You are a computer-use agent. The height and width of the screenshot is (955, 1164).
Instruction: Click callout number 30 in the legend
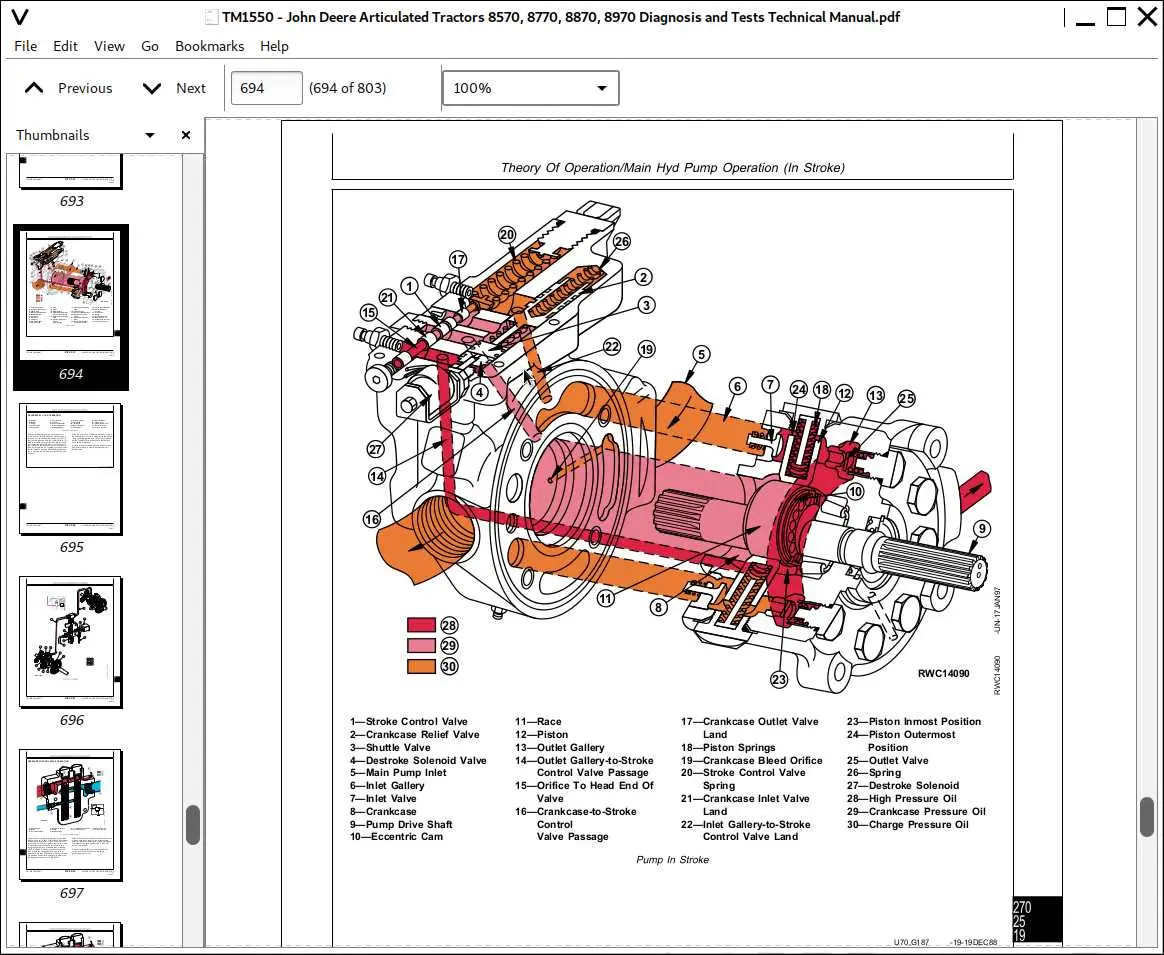coord(449,666)
